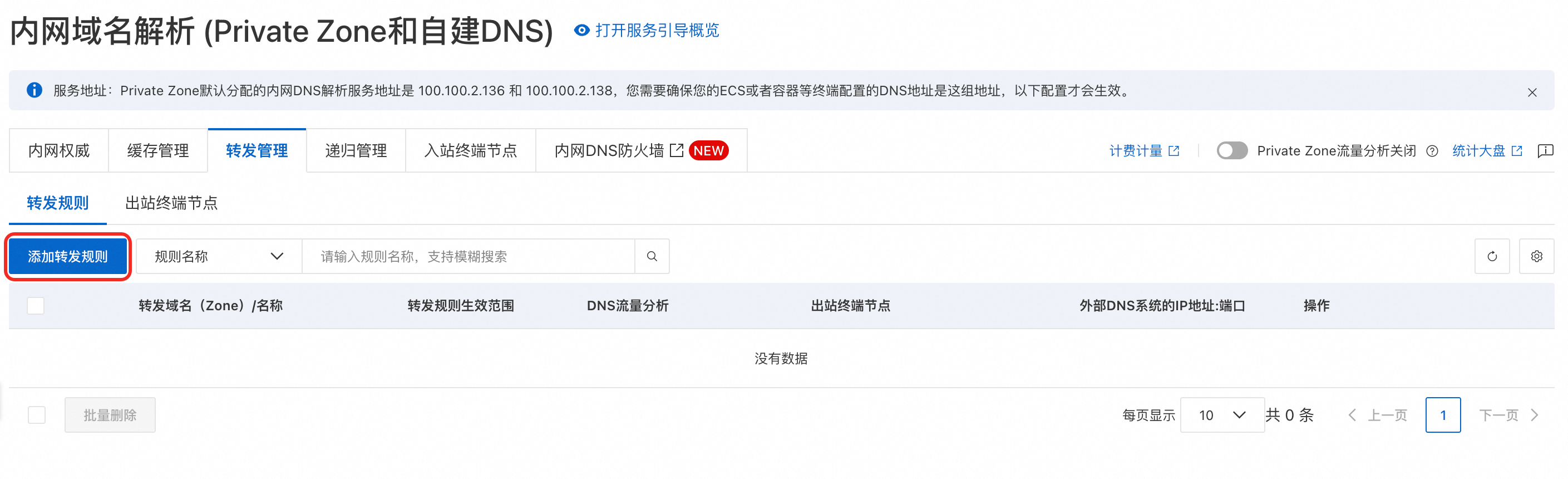
Task: Open the documentation book icon
Action: coord(1545,150)
